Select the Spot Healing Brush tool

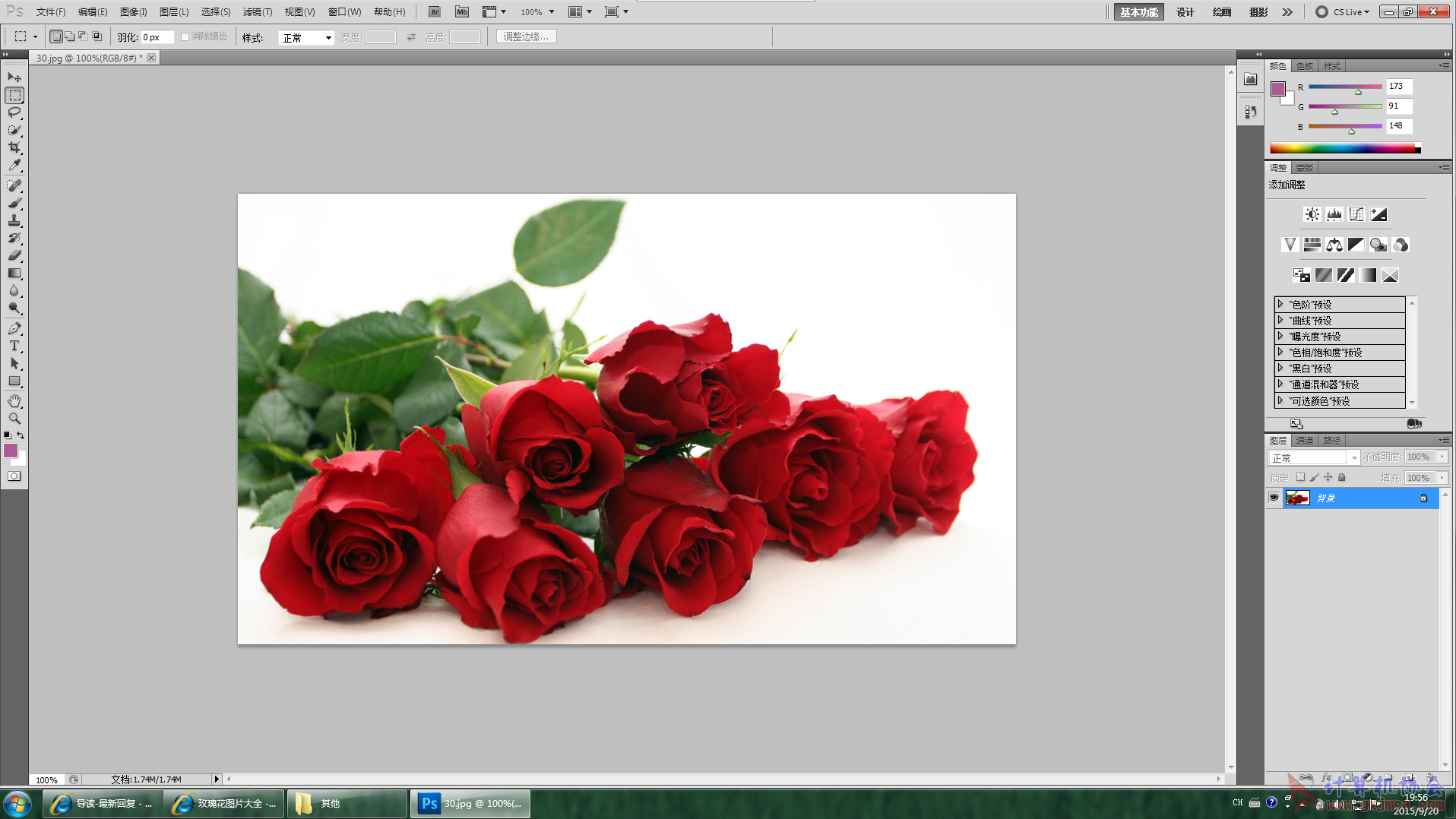click(14, 185)
